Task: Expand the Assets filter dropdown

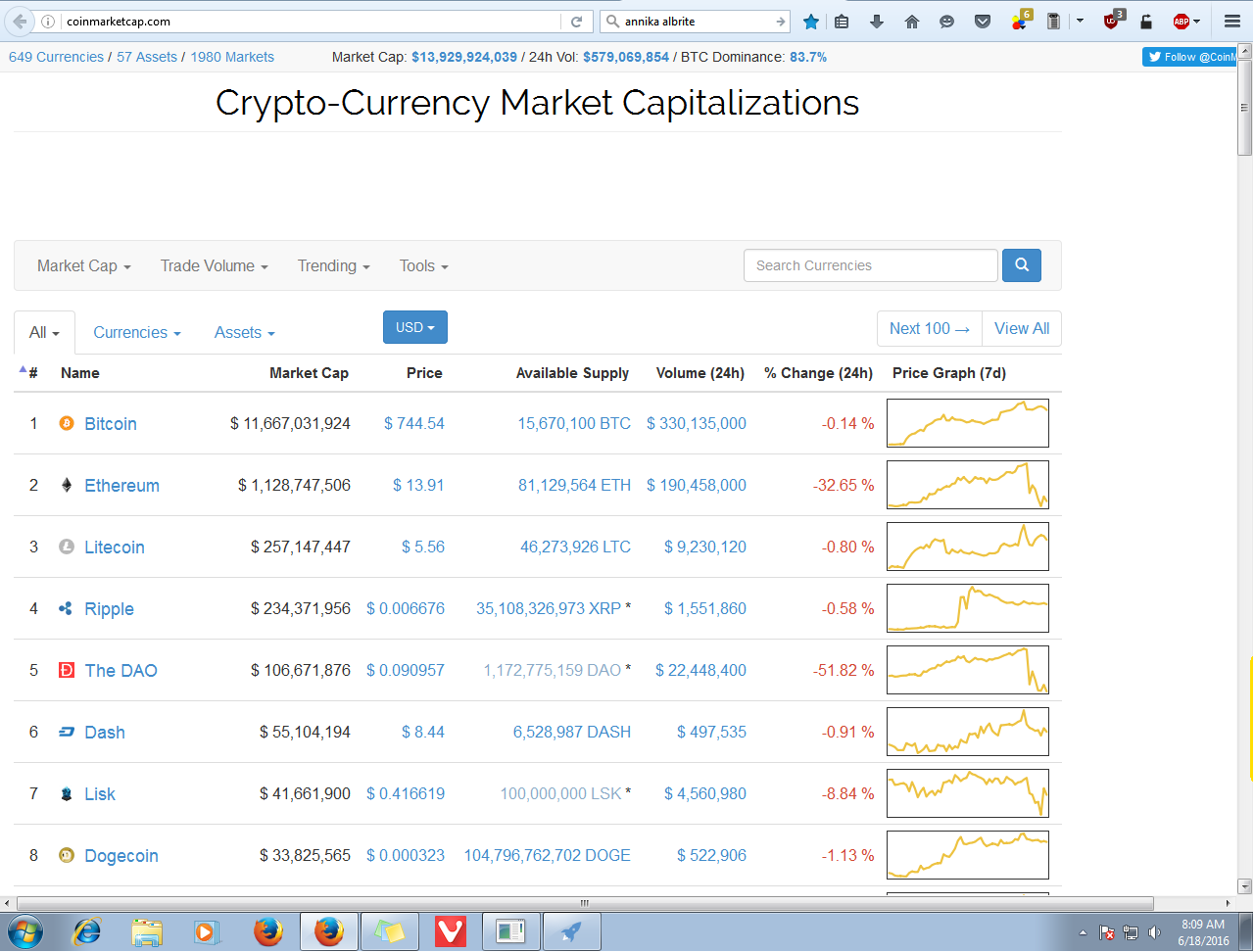Action: click(245, 332)
